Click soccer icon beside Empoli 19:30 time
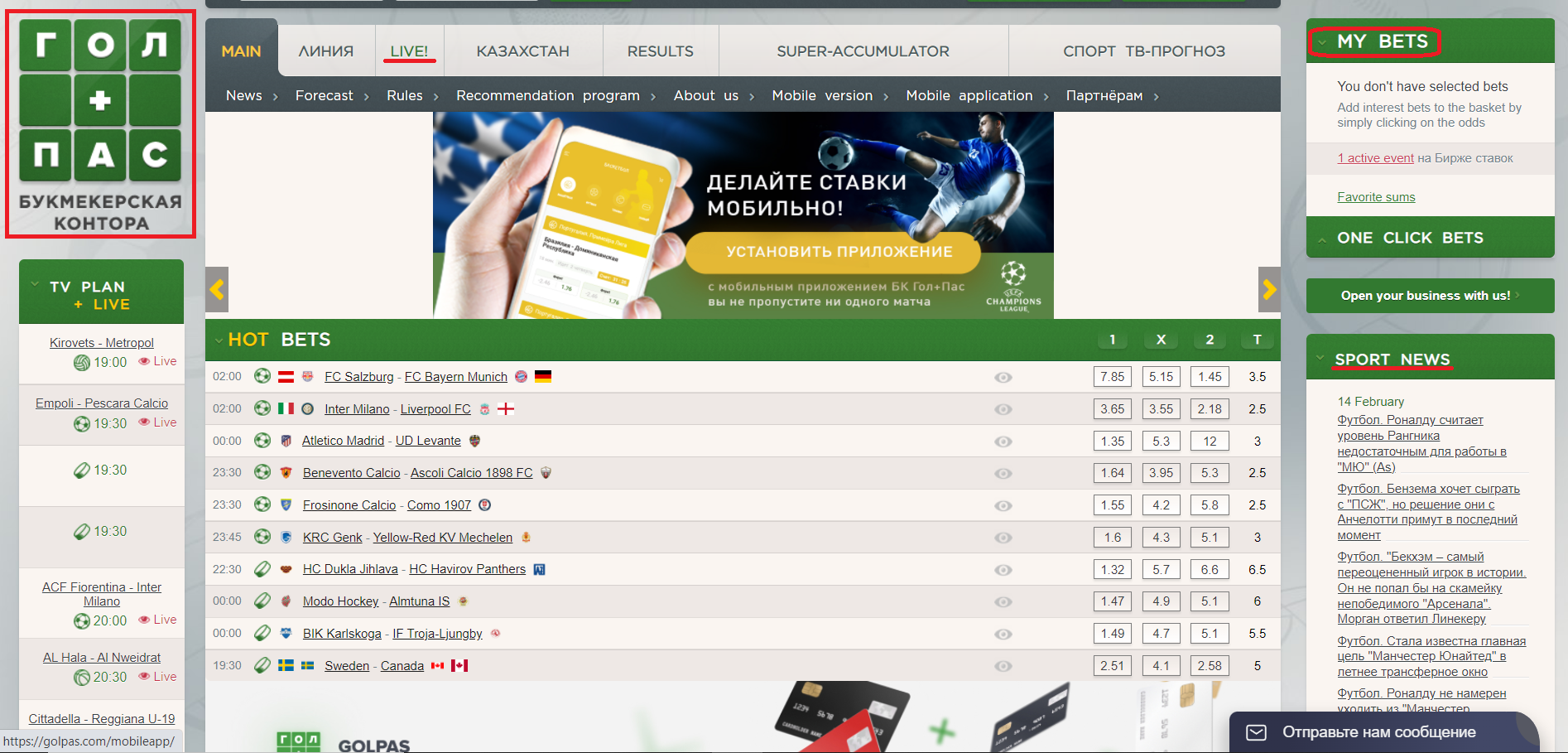This screenshot has height=753, width=1568. point(82,423)
